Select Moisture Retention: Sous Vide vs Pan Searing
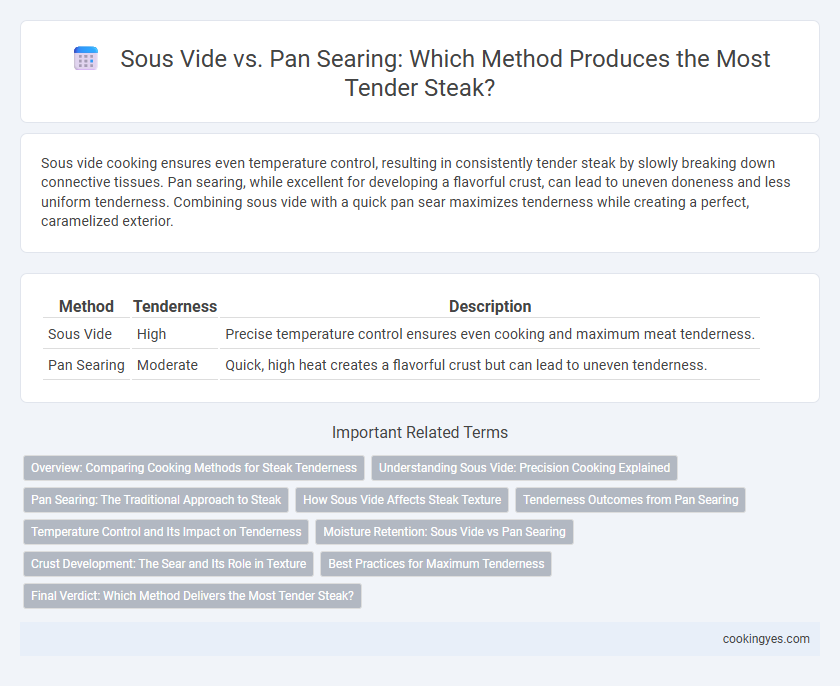 445,532
